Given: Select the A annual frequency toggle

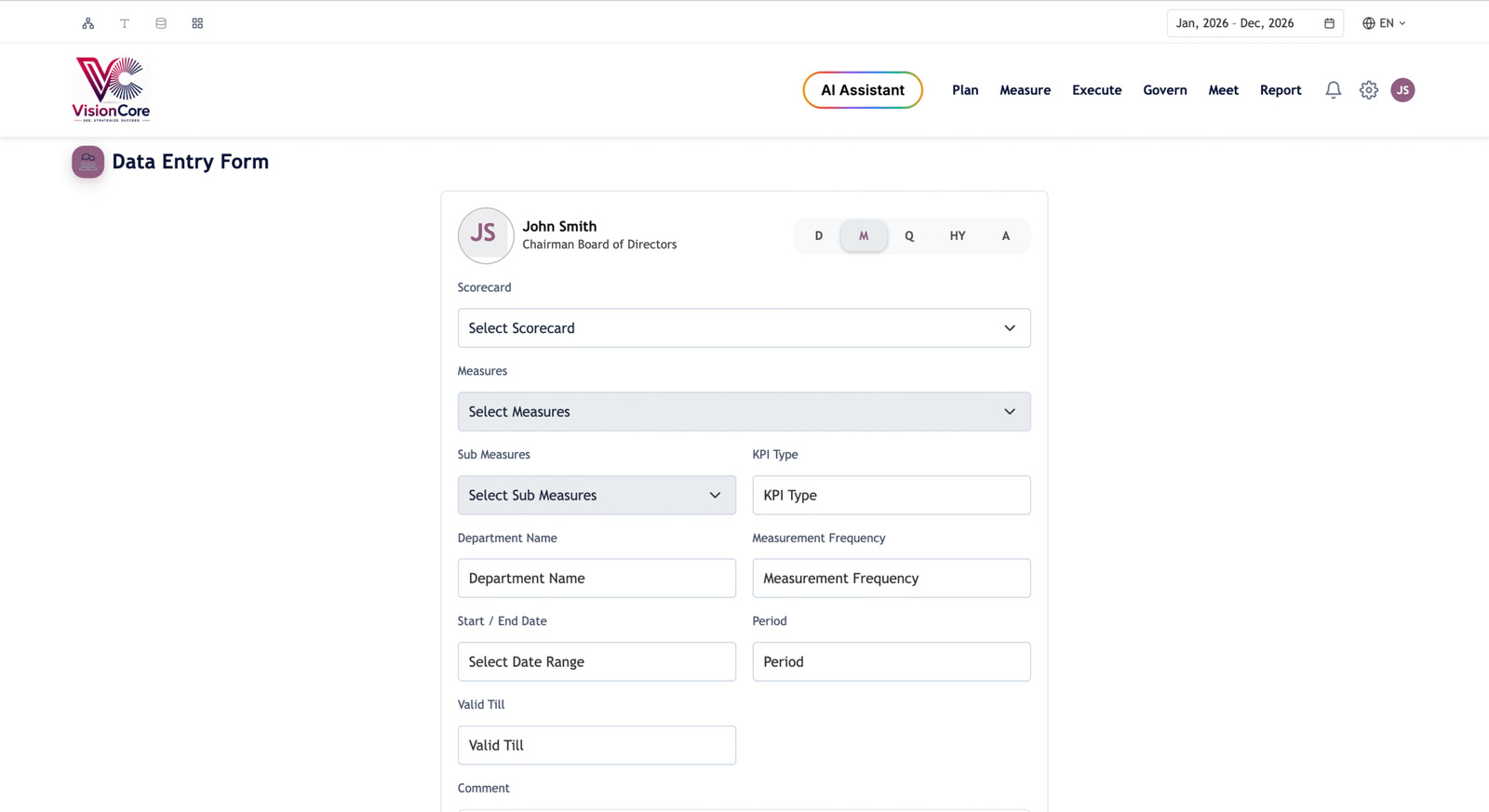Looking at the screenshot, I should coord(1006,235).
